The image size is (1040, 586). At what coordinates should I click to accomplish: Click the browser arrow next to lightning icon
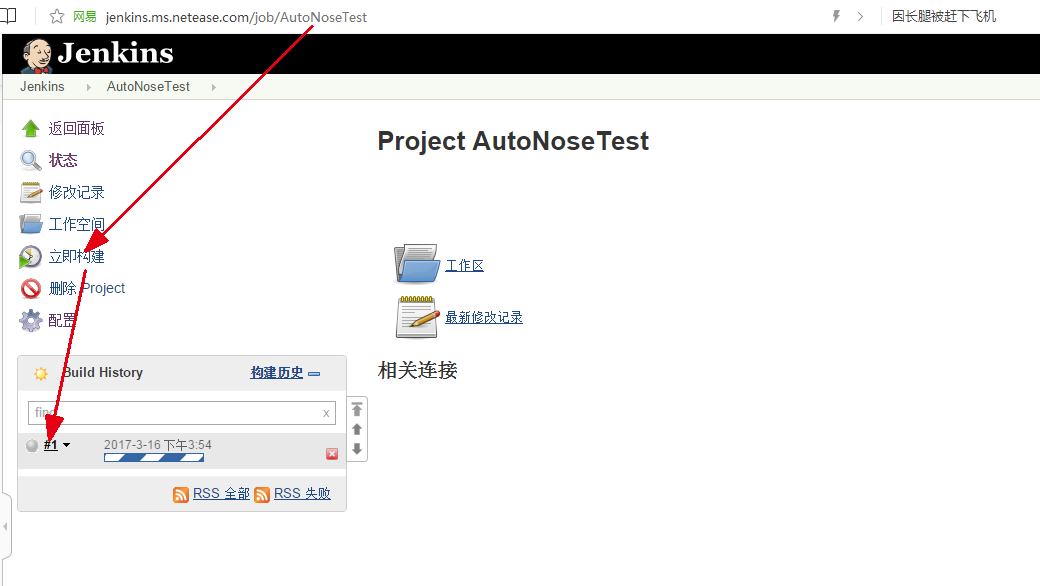pyautogui.click(x=860, y=17)
